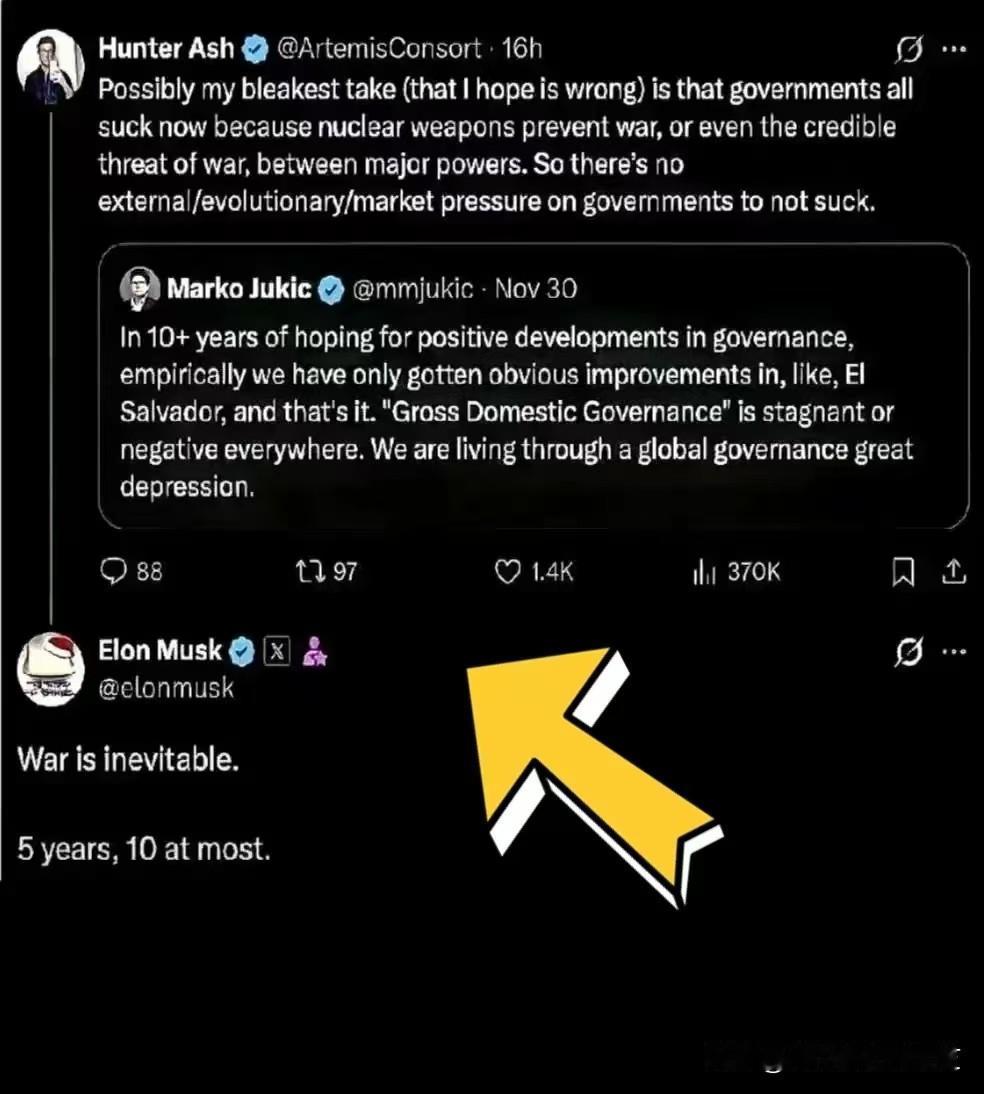The image size is (984, 1094).
Task: View the 370K views analytics icon
Action: [701, 571]
